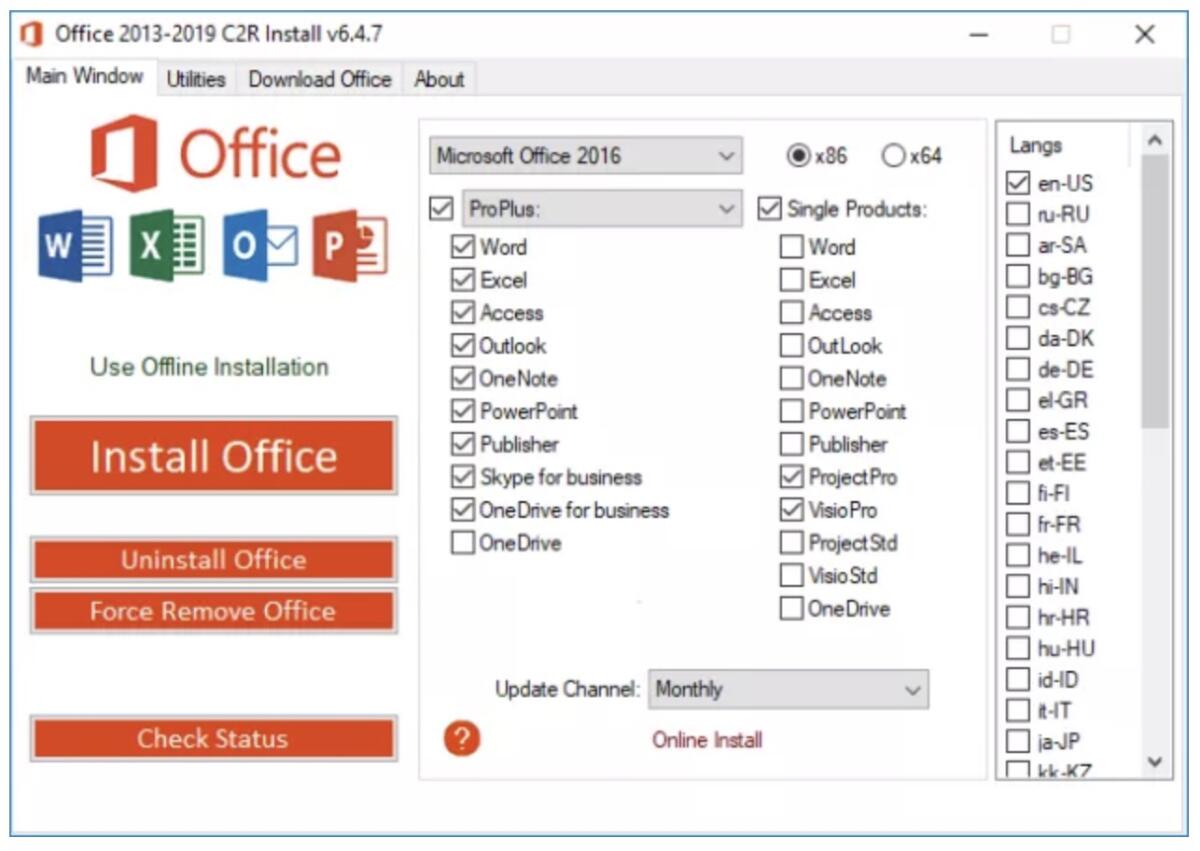The width and height of the screenshot is (1200, 851).
Task: Click the Install Office button
Action: [213, 456]
